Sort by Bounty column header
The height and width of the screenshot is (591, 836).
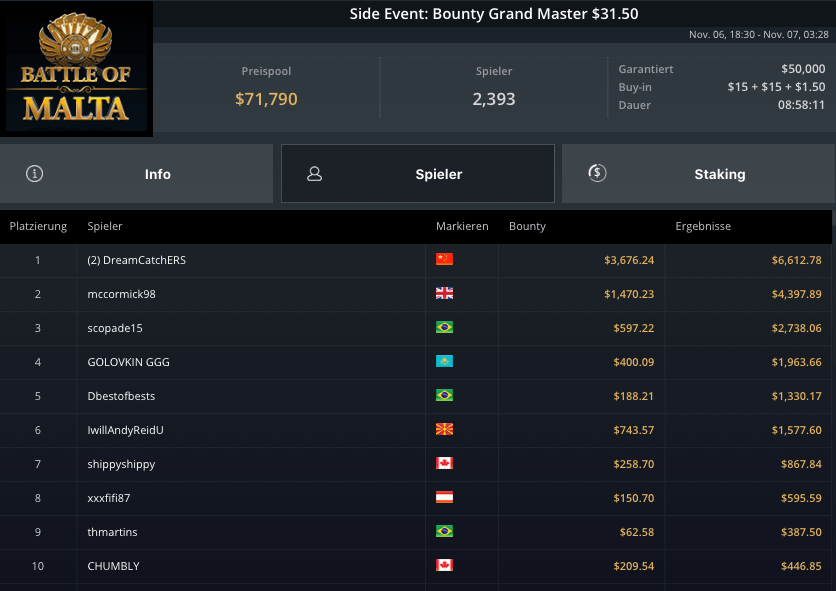tap(527, 226)
